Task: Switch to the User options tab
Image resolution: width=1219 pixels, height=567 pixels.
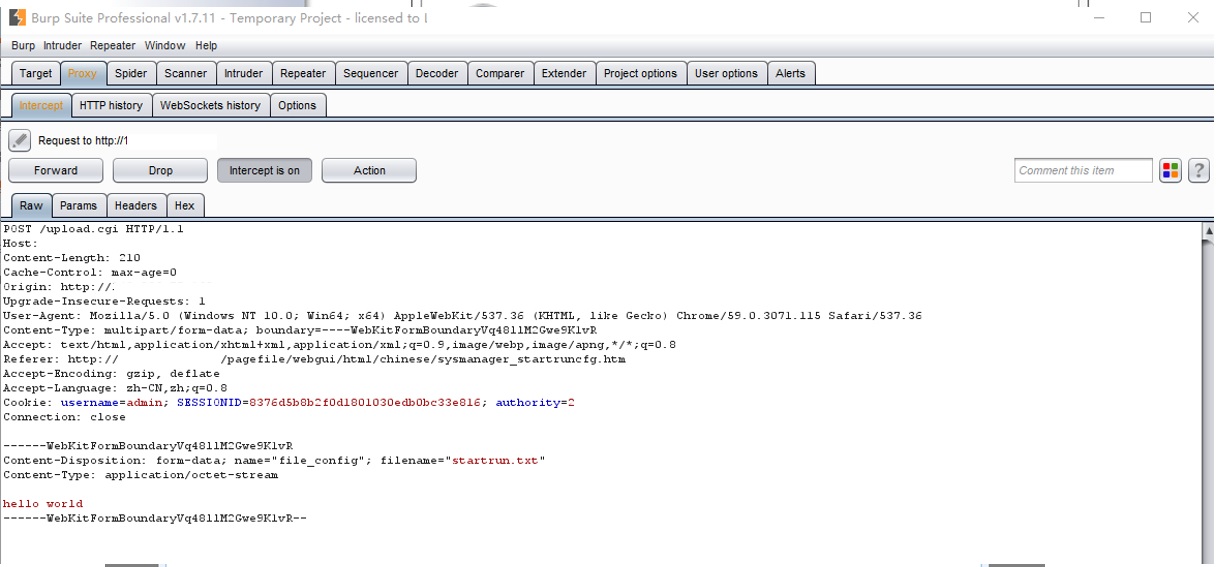Action: [x=726, y=74]
